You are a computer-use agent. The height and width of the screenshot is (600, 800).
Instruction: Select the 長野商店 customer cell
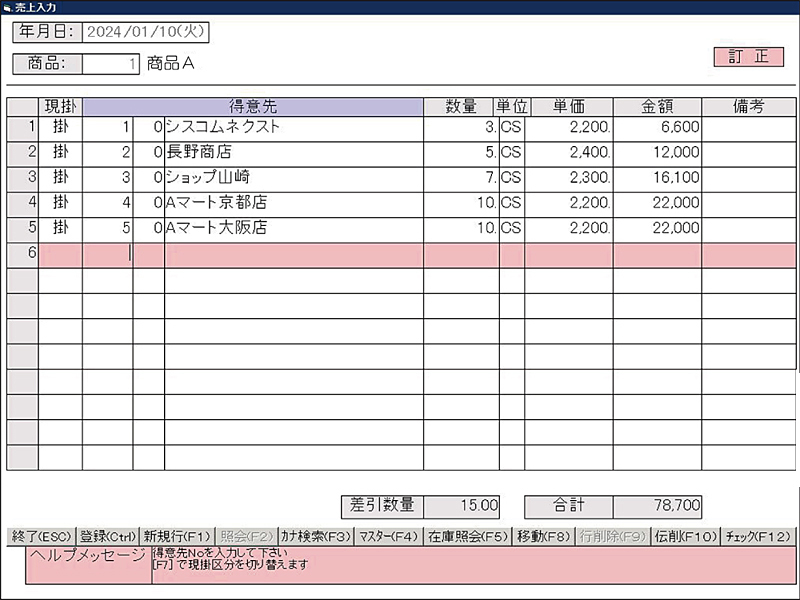tap(293, 153)
